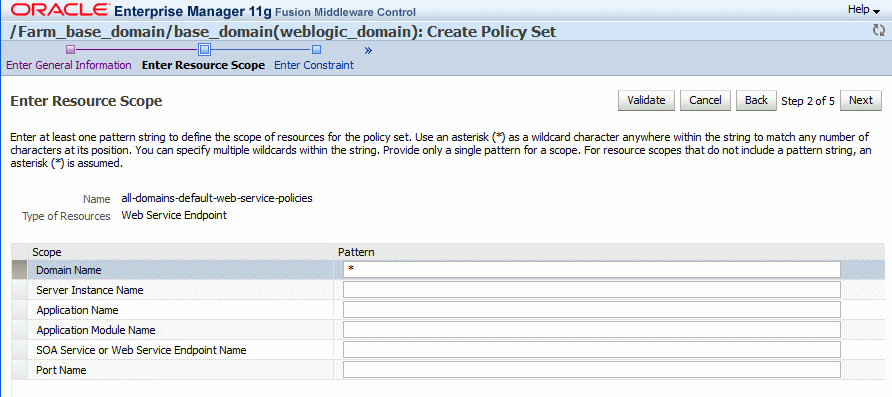
Task: Click the Enter Resource Scope step marker
Action: pos(204,49)
